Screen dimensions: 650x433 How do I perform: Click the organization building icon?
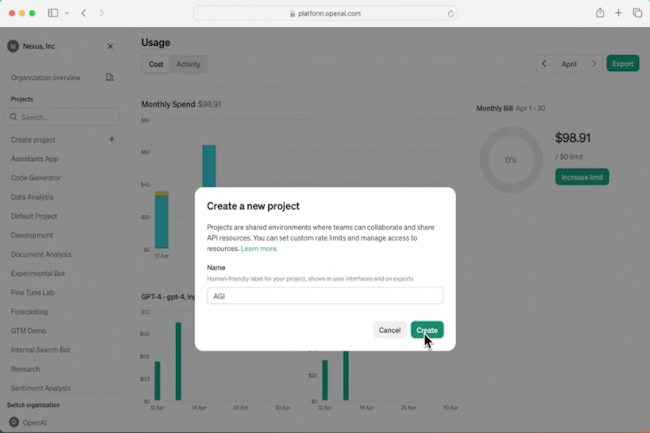tap(110, 77)
